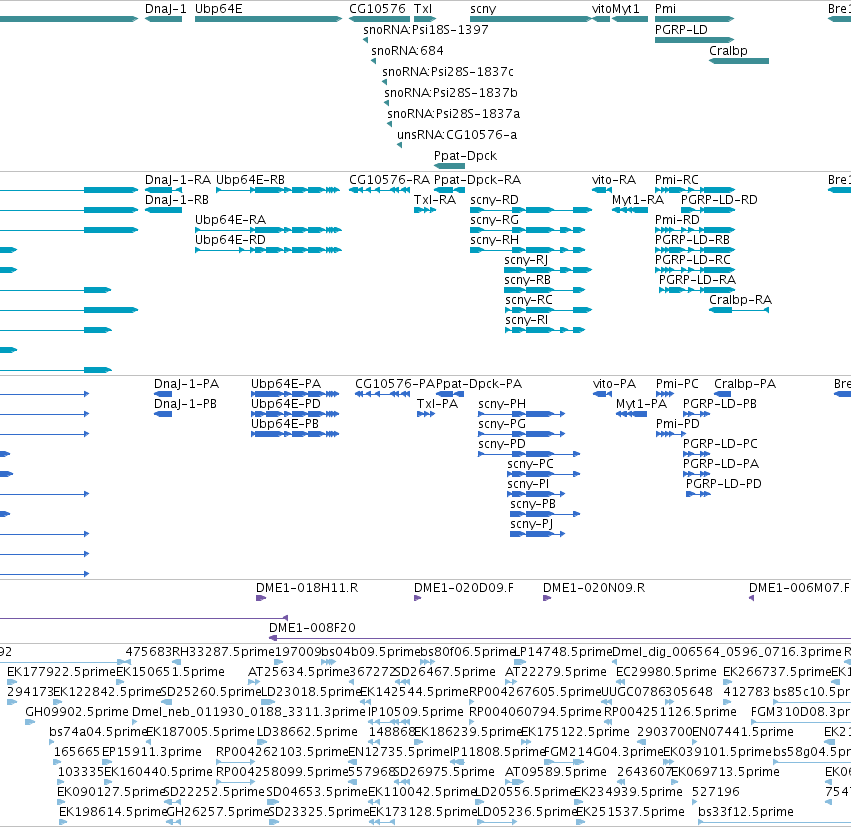
Task: Click the DnaJ-1-RA transcript label
Action: 177,180
